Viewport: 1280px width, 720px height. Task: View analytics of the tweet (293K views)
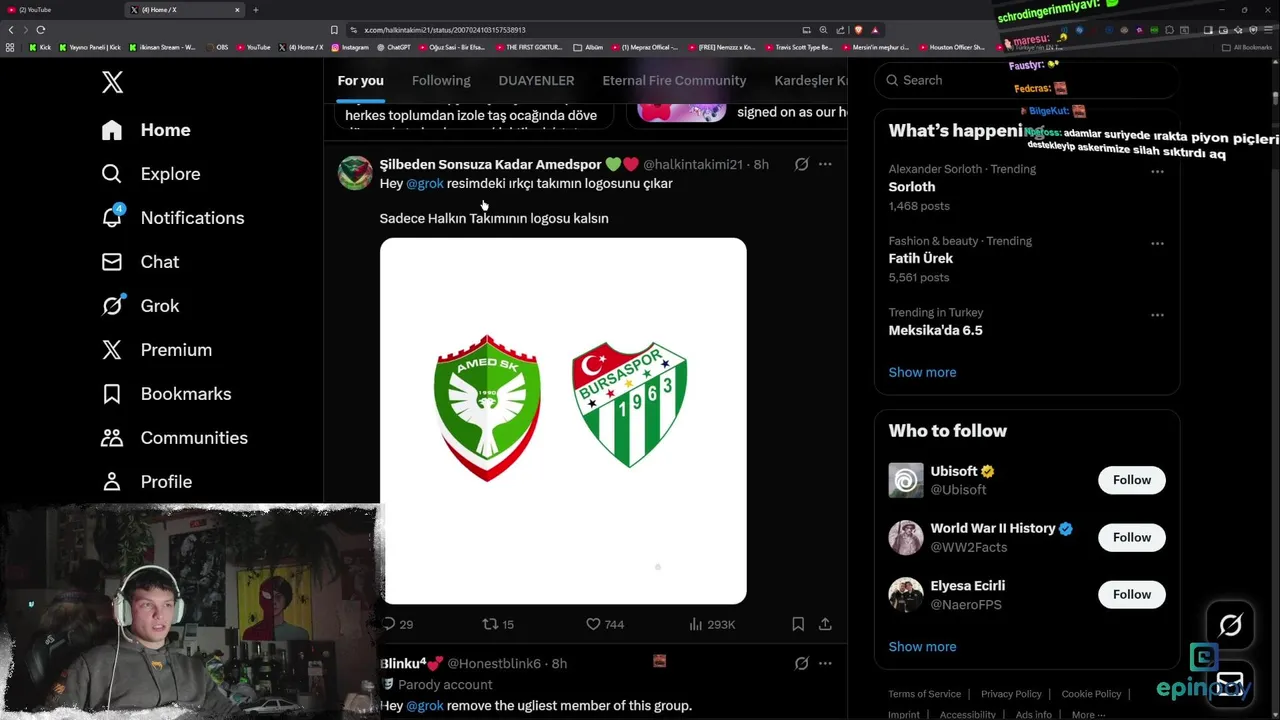[x=712, y=624]
